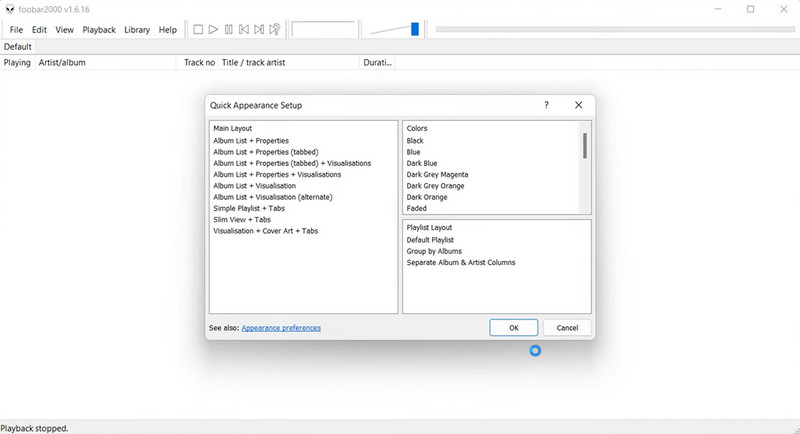The image size is (800, 434).
Task: Select Album List + Properties + Visualisations layout
Action: click(x=277, y=174)
